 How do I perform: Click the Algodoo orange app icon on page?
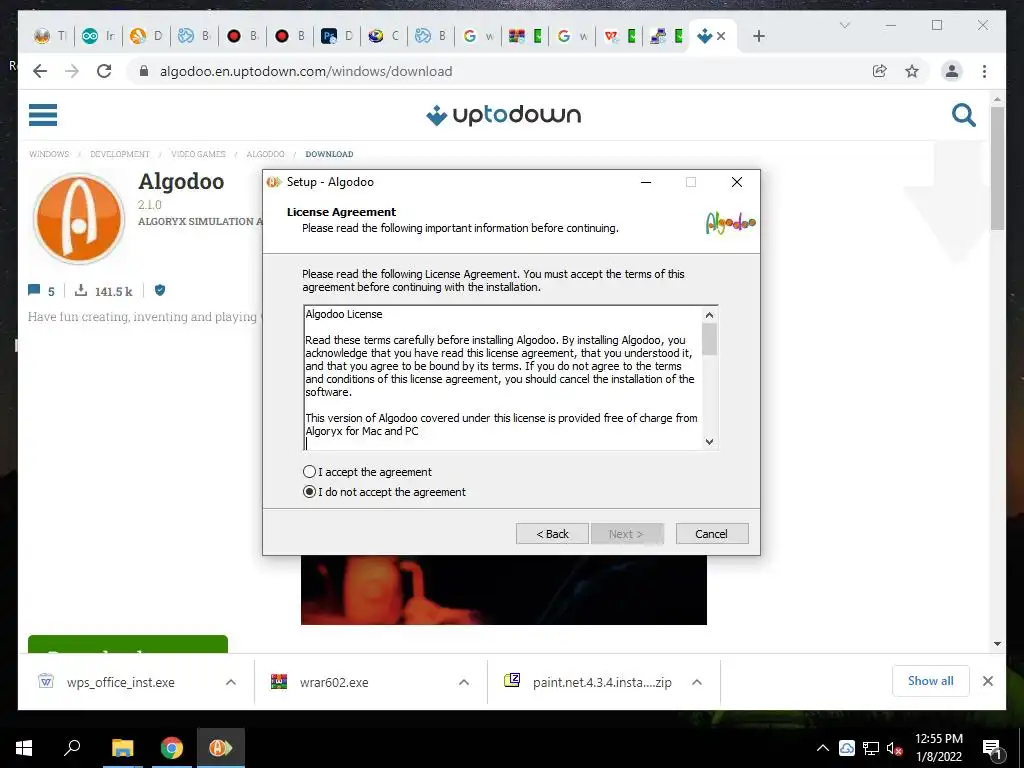(x=79, y=219)
